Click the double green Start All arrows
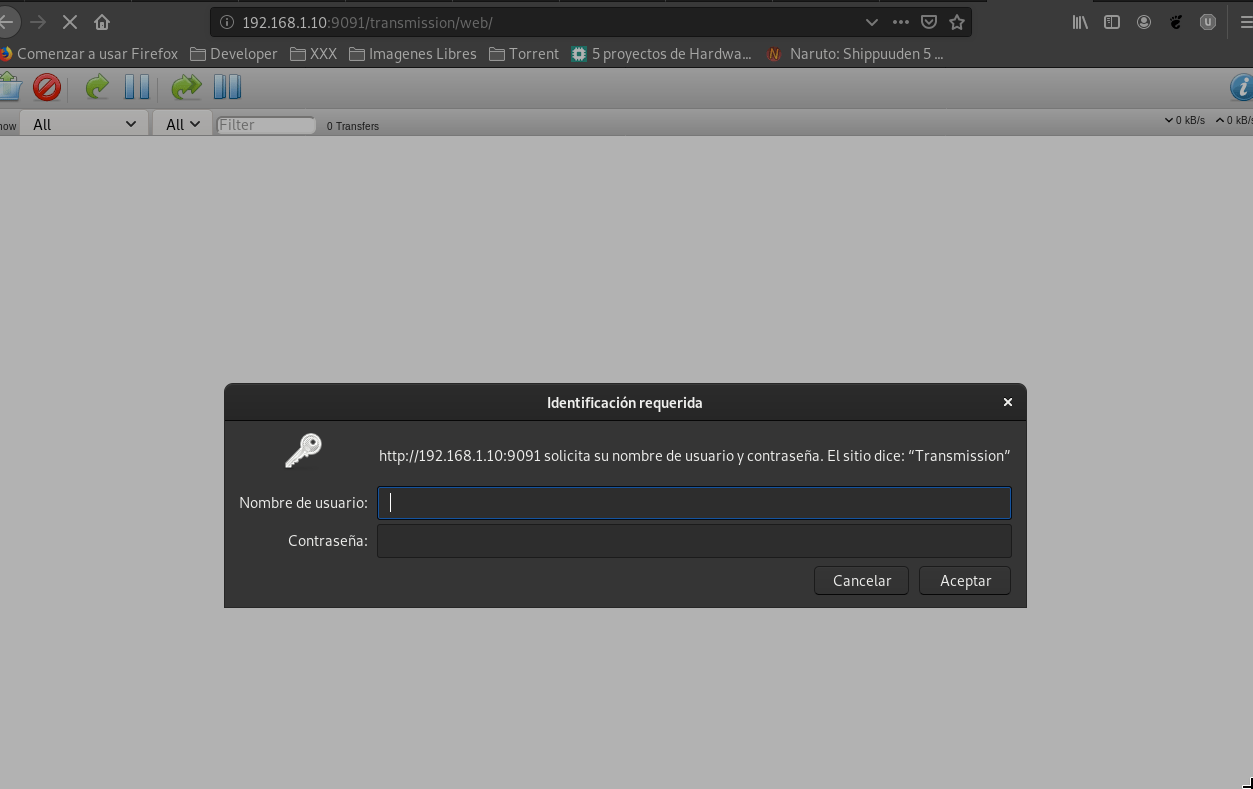The image size is (1253, 789). coord(186,88)
